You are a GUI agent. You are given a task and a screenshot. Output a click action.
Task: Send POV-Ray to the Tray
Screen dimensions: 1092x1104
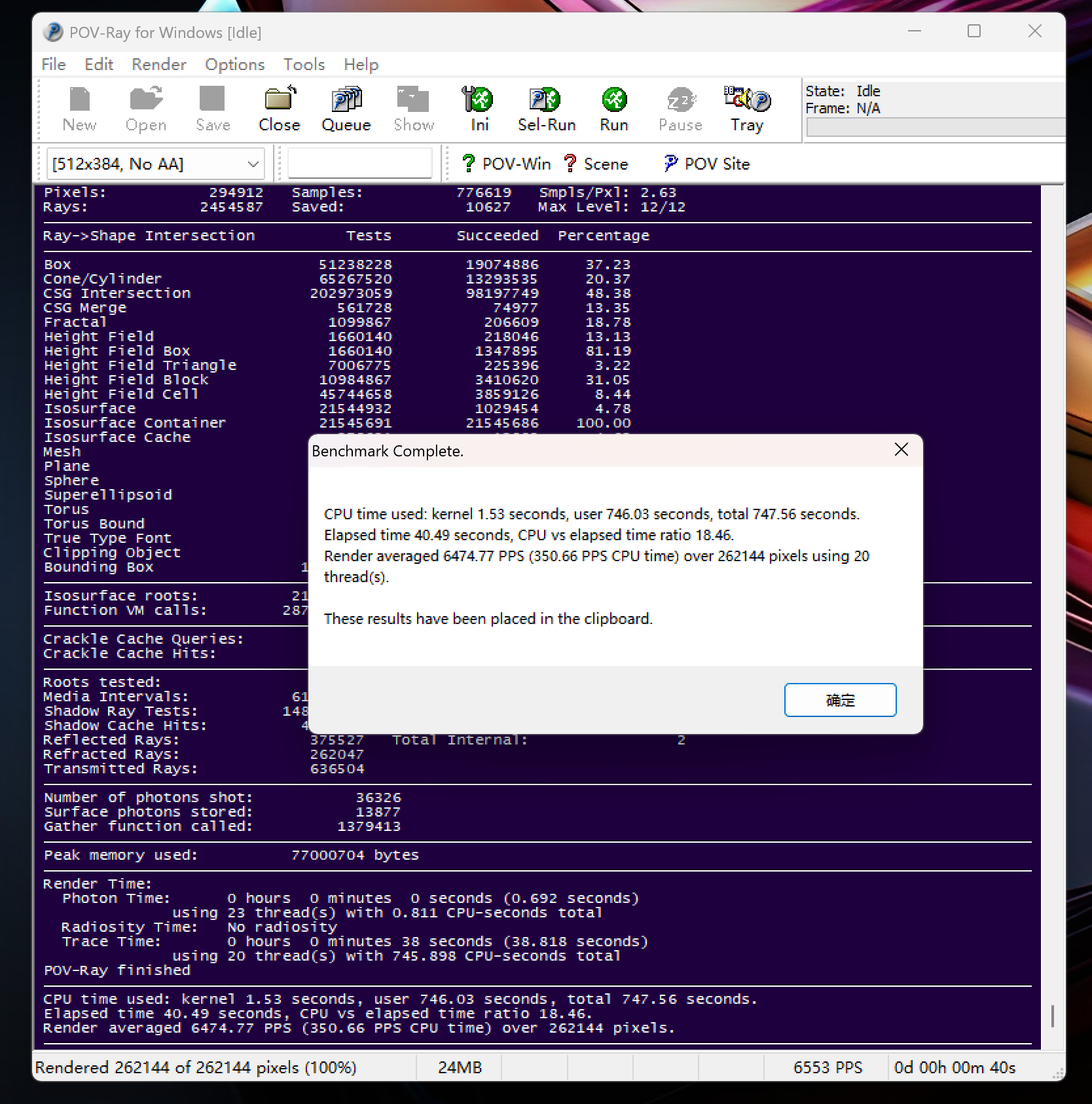(x=746, y=108)
